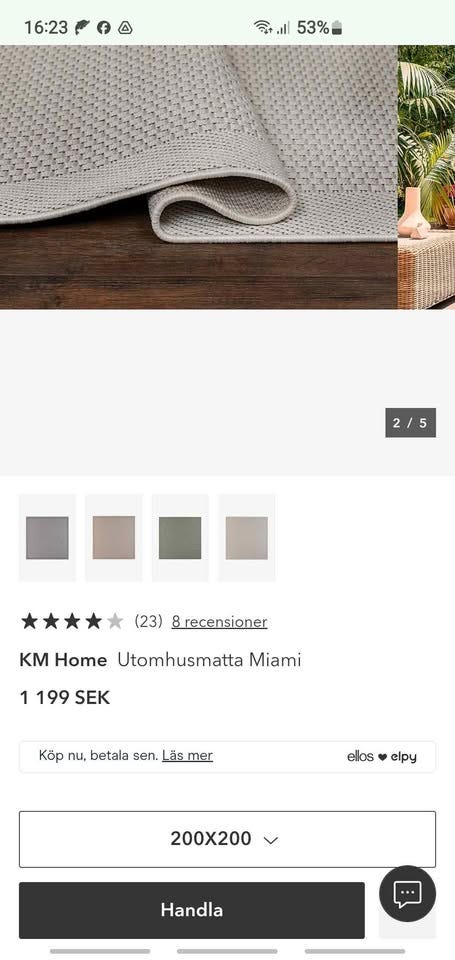The height and width of the screenshot is (960, 455).
Task: Open the KM Home brand link
Action: click(63, 660)
